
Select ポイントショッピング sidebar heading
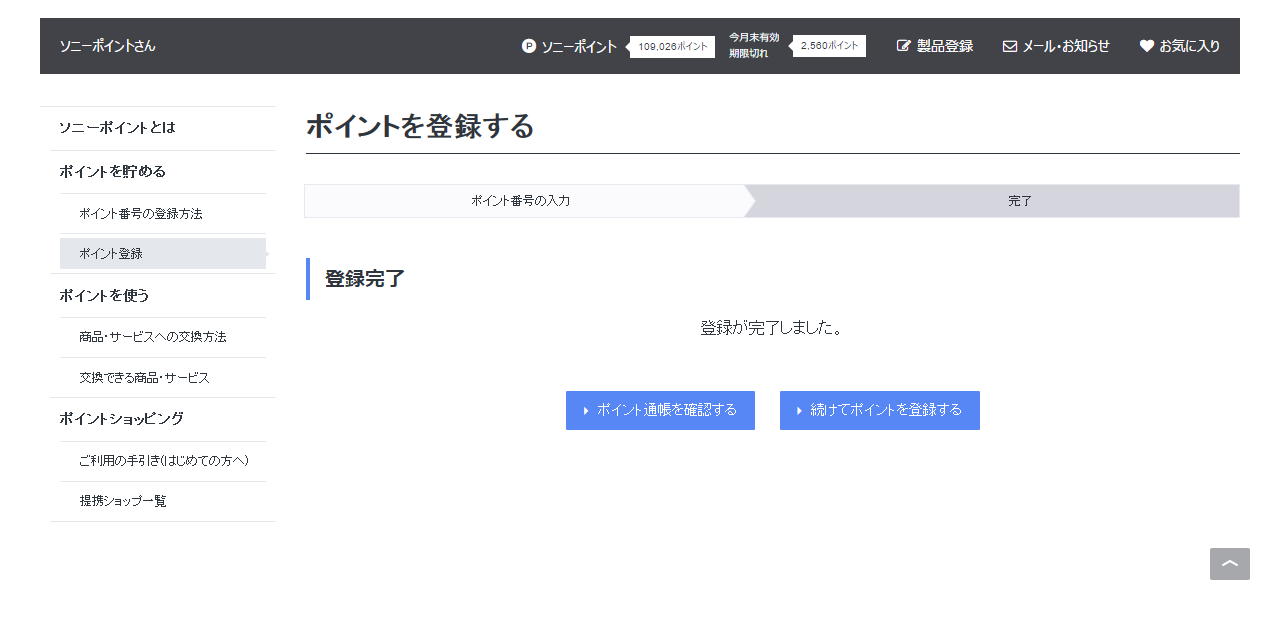pos(121,419)
